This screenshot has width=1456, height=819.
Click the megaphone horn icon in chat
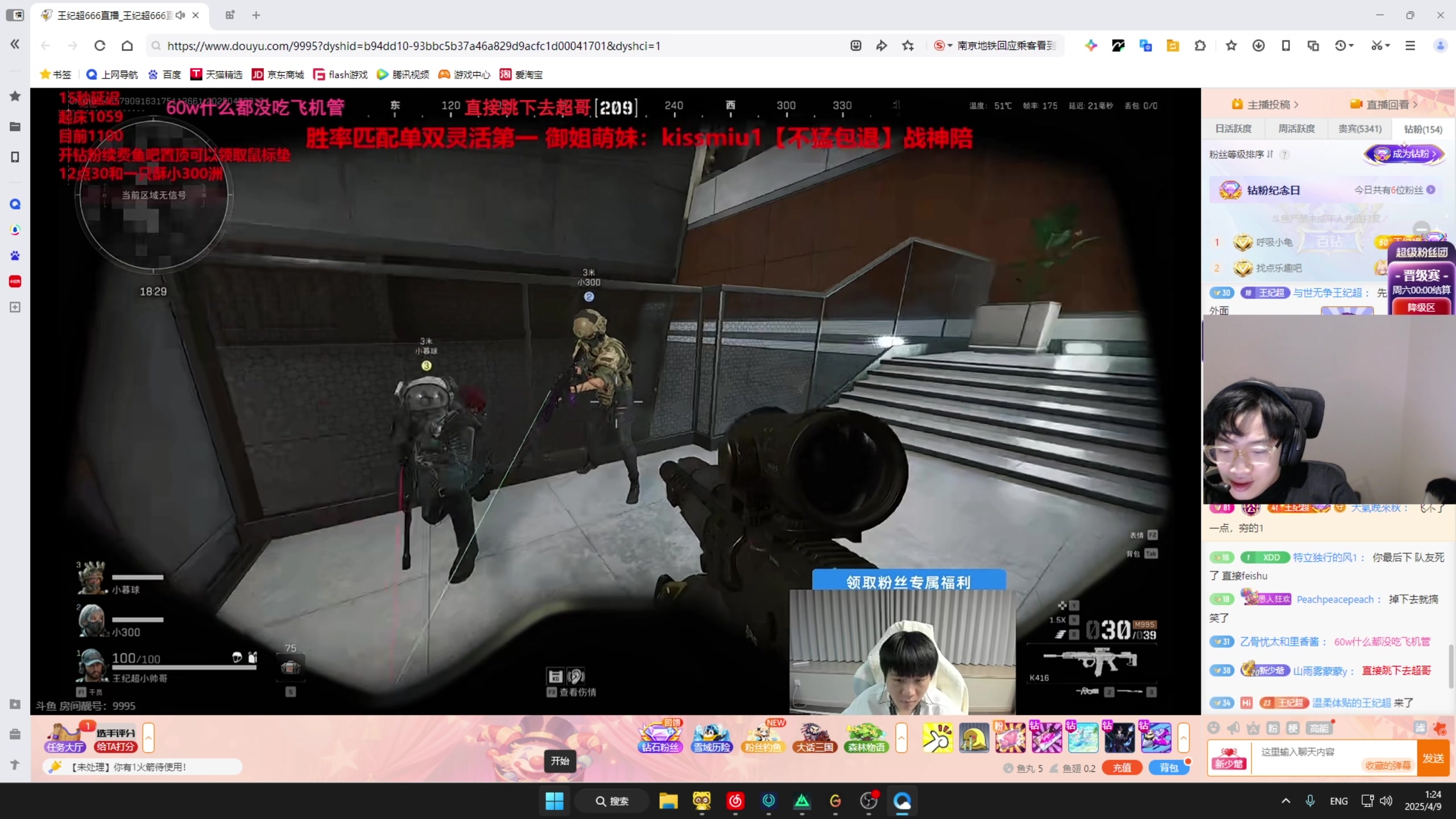pyautogui.click(x=1233, y=728)
